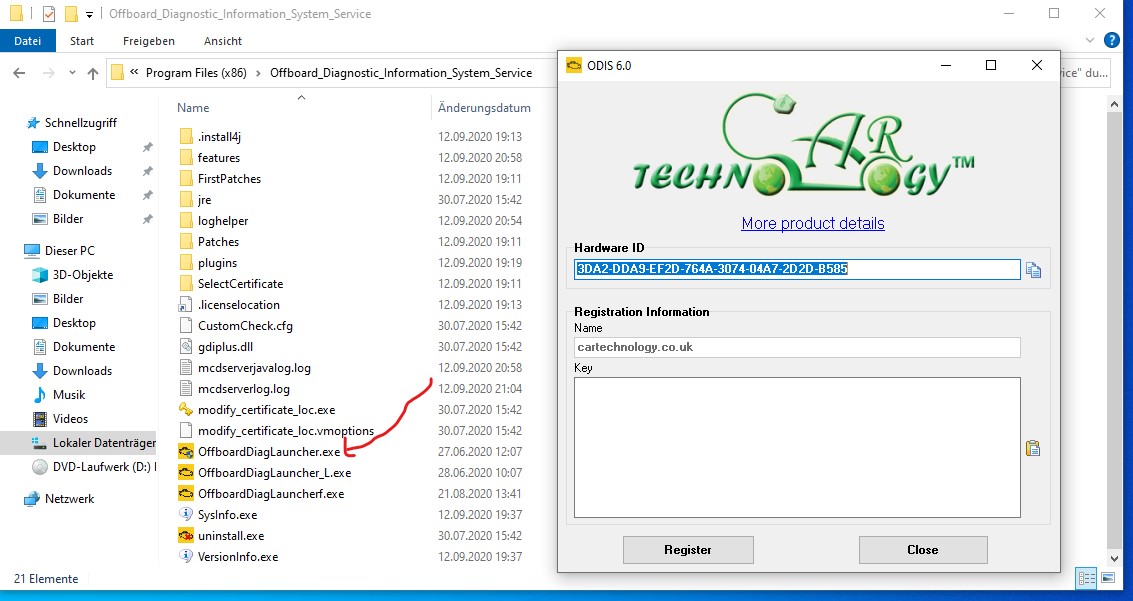Viewport: 1133px width, 601px height.
Task: Click Program Files (x86) in address bar
Action: [x=196, y=73]
